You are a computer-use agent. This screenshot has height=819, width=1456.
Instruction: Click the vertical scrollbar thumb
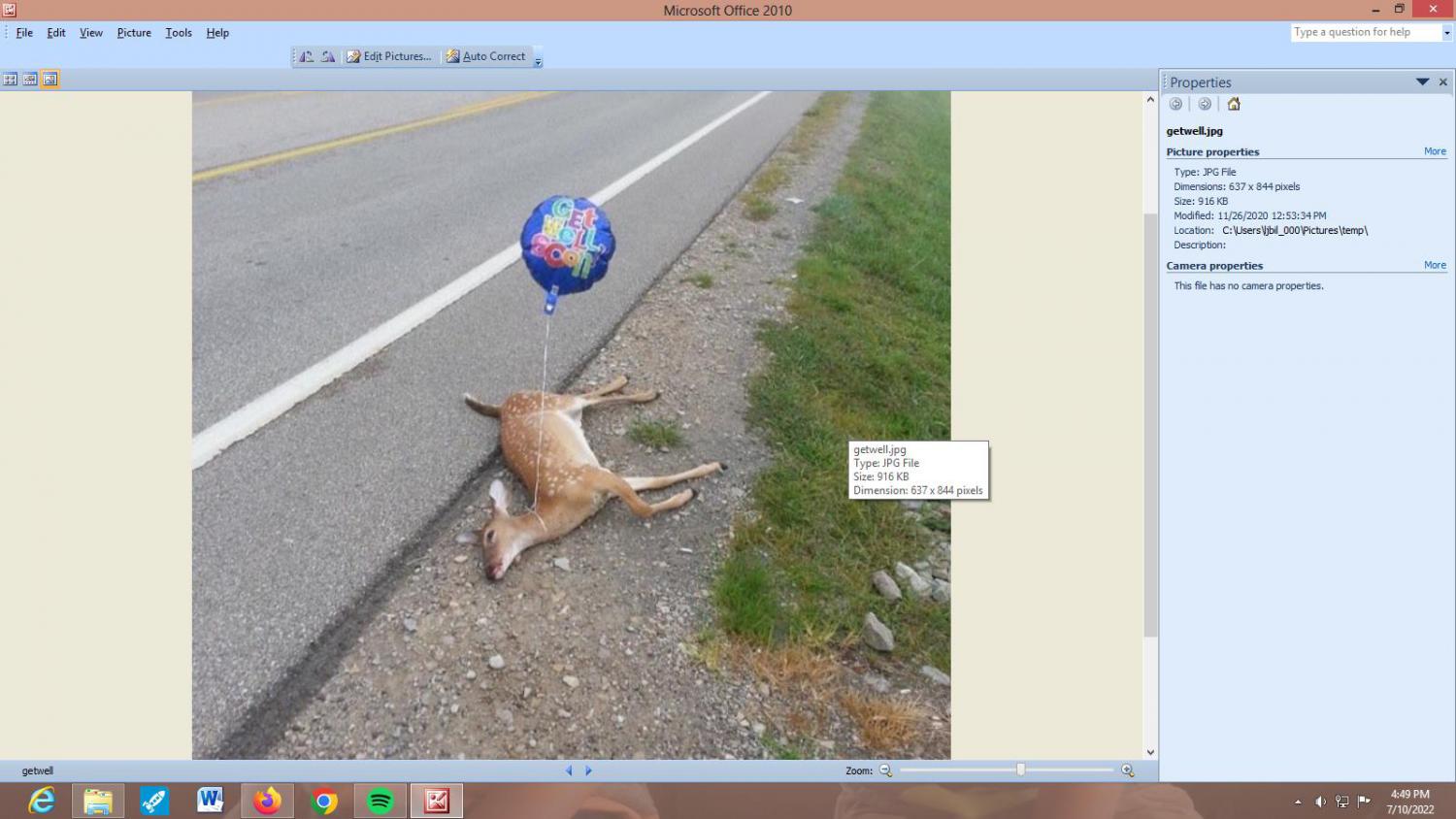tap(1150, 424)
